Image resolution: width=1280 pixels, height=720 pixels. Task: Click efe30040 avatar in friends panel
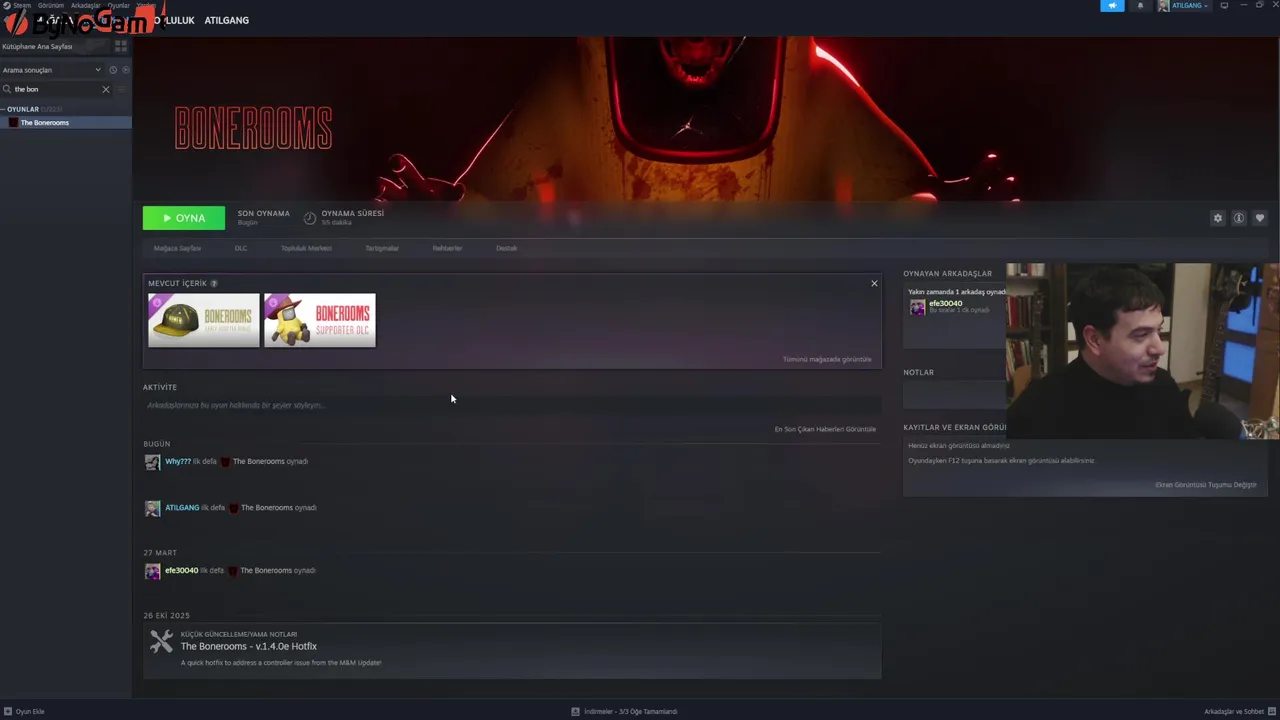coord(917,307)
